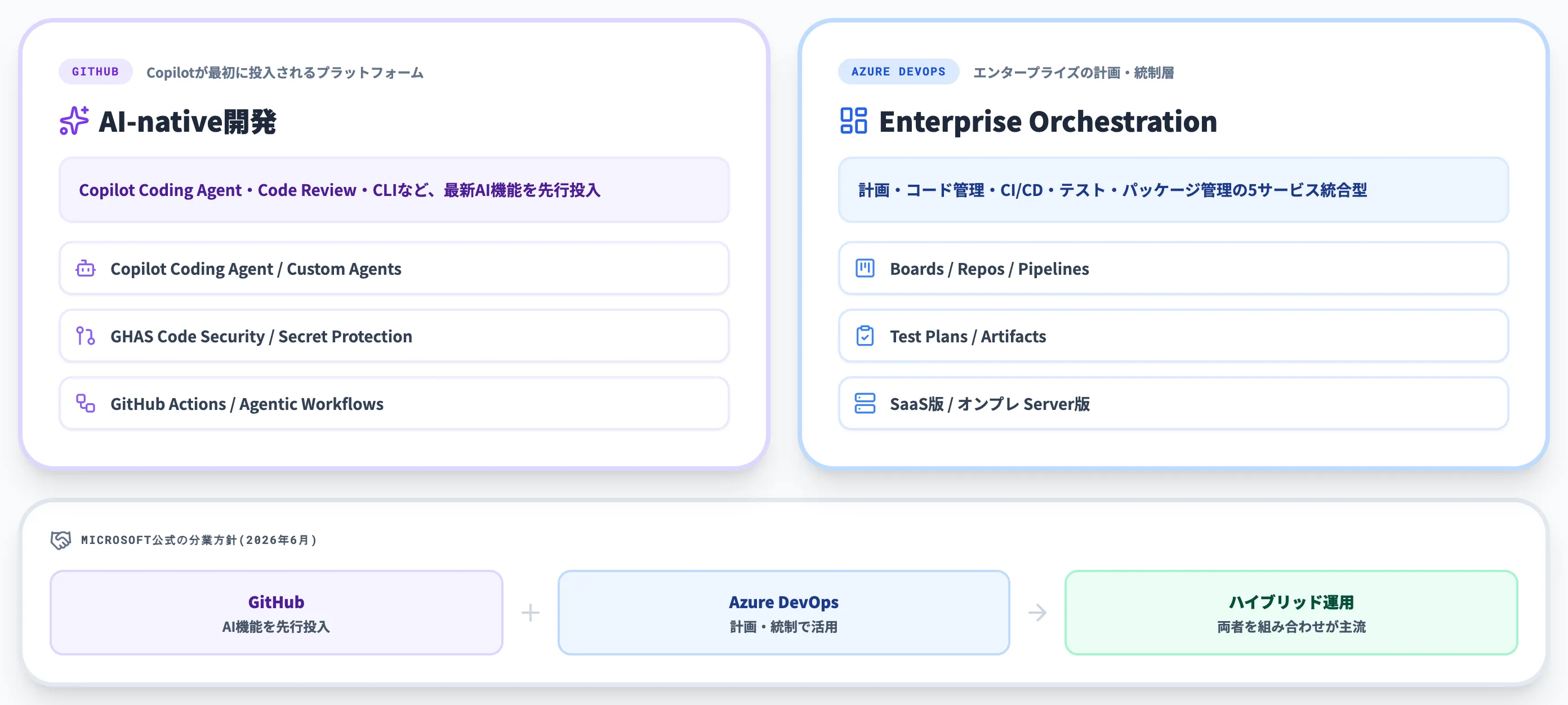Open the GHAS Code Security / Secret Protection row
The height and width of the screenshot is (705, 1568).
[x=394, y=336]
